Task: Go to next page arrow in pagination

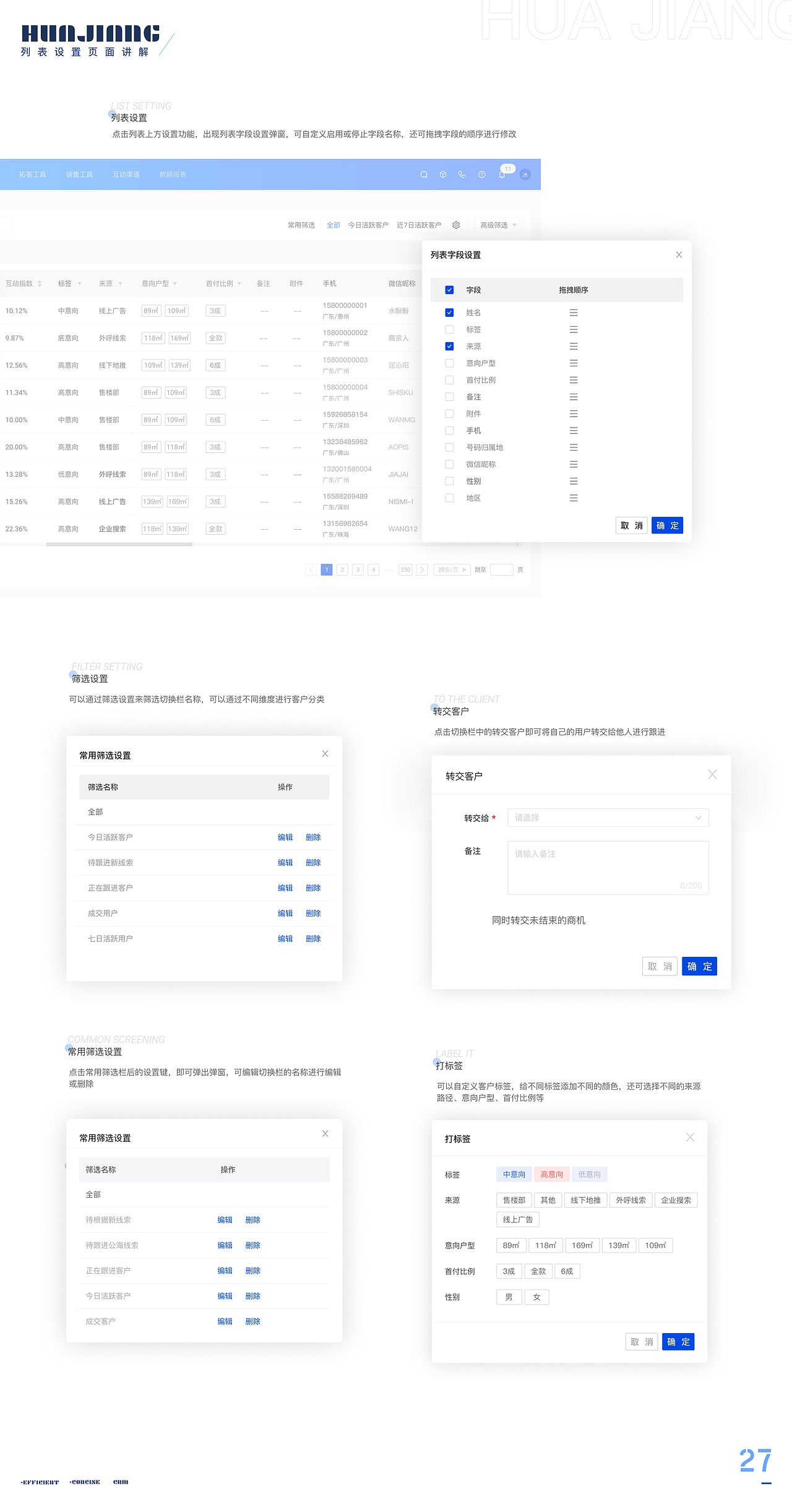Action: tap(422, 569)
